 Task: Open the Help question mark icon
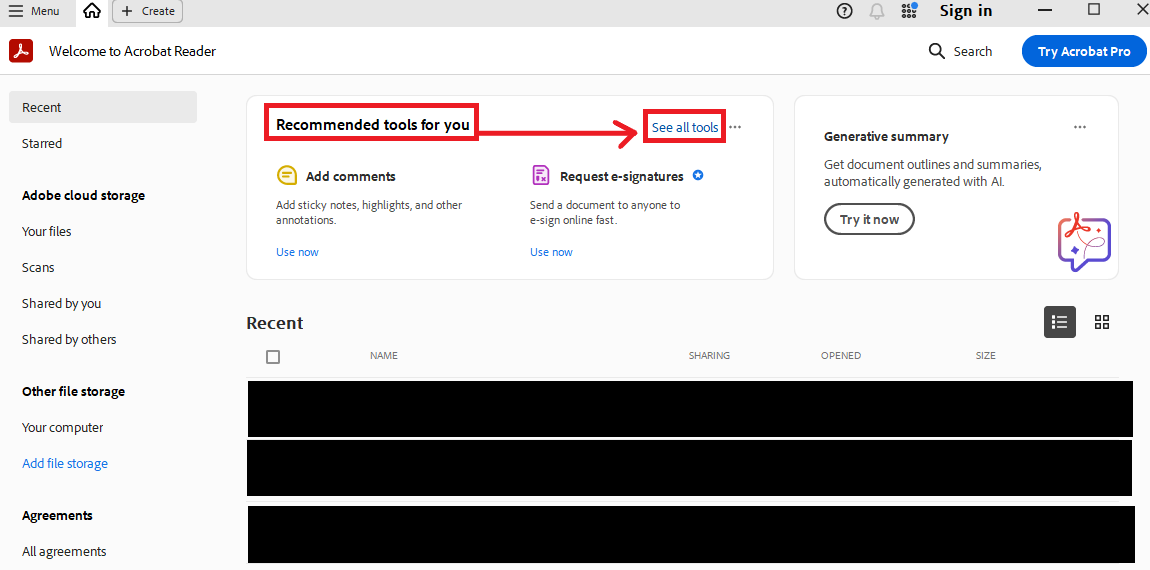pos(845,11)
